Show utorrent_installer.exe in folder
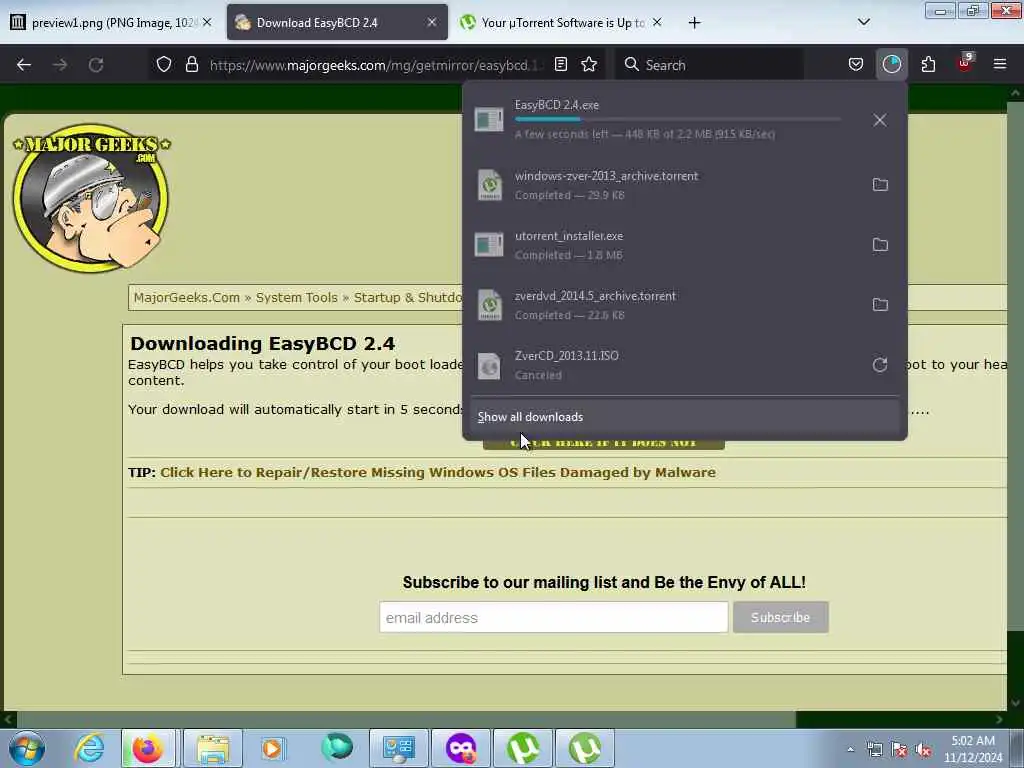Screen dimensions: 1024x768 point(880,245)
